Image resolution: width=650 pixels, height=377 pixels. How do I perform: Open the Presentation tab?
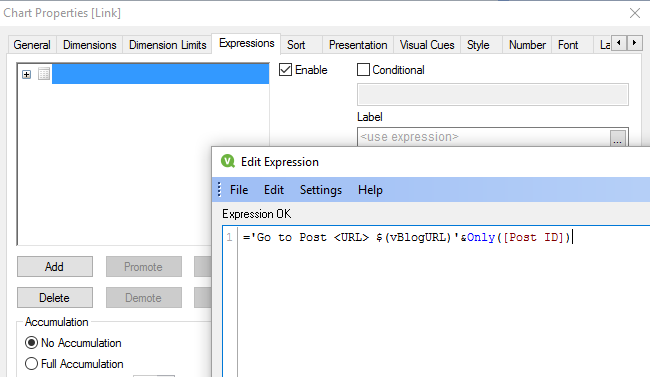click(x=358, y=45)
